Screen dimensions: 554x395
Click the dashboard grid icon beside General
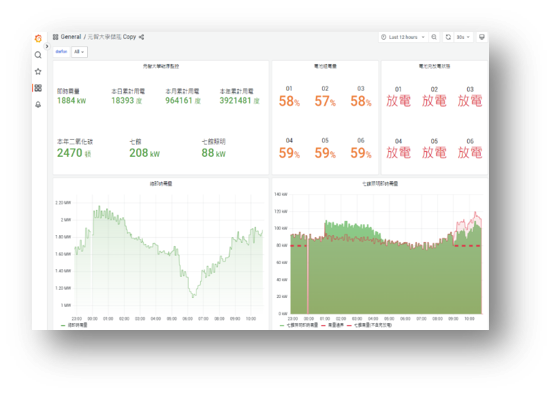55,37
